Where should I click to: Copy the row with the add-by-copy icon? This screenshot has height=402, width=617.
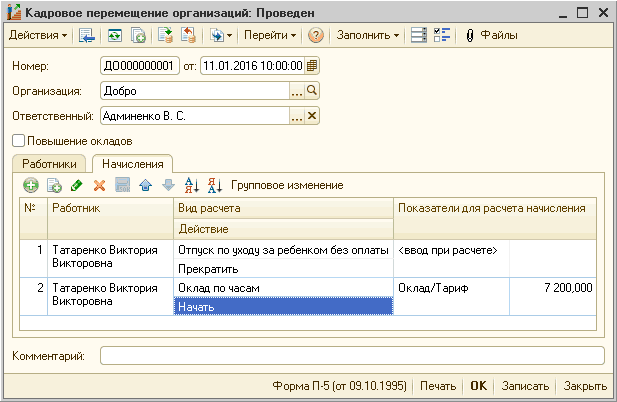(54, 185)
